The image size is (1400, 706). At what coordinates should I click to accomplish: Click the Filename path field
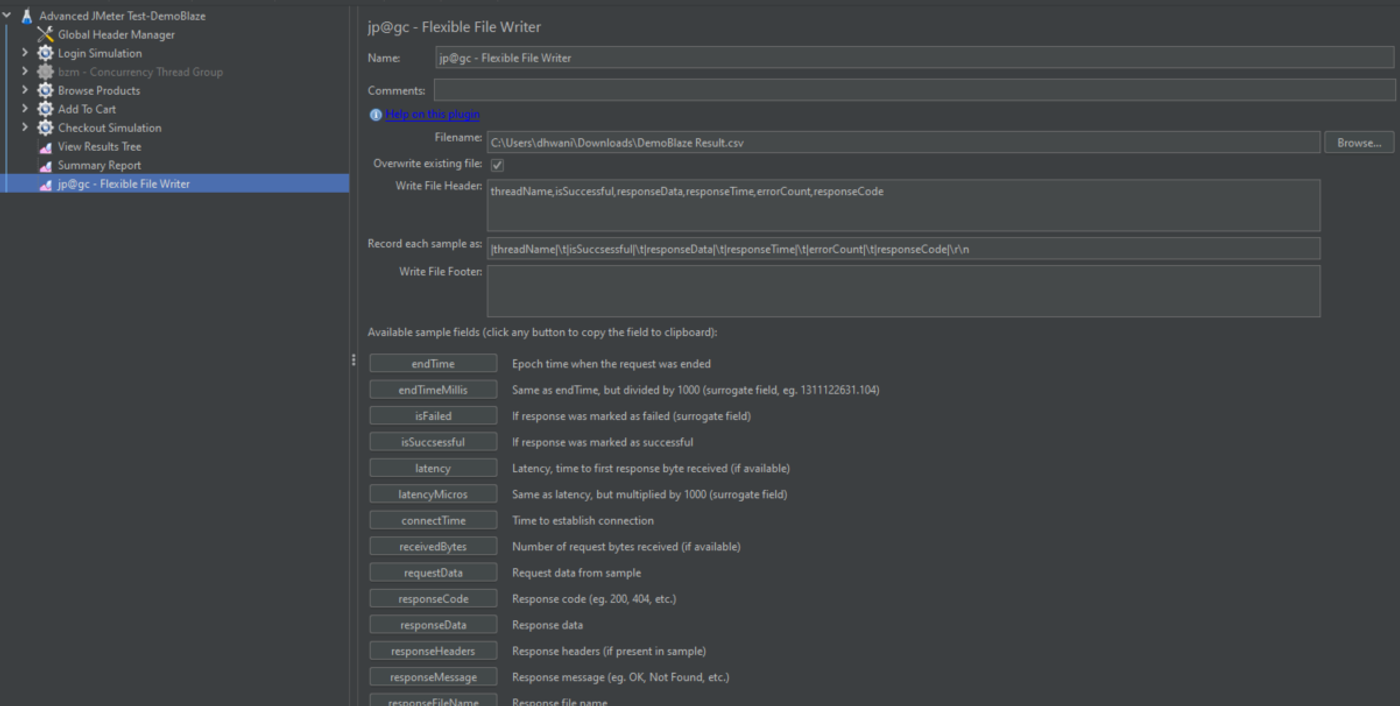903,143
